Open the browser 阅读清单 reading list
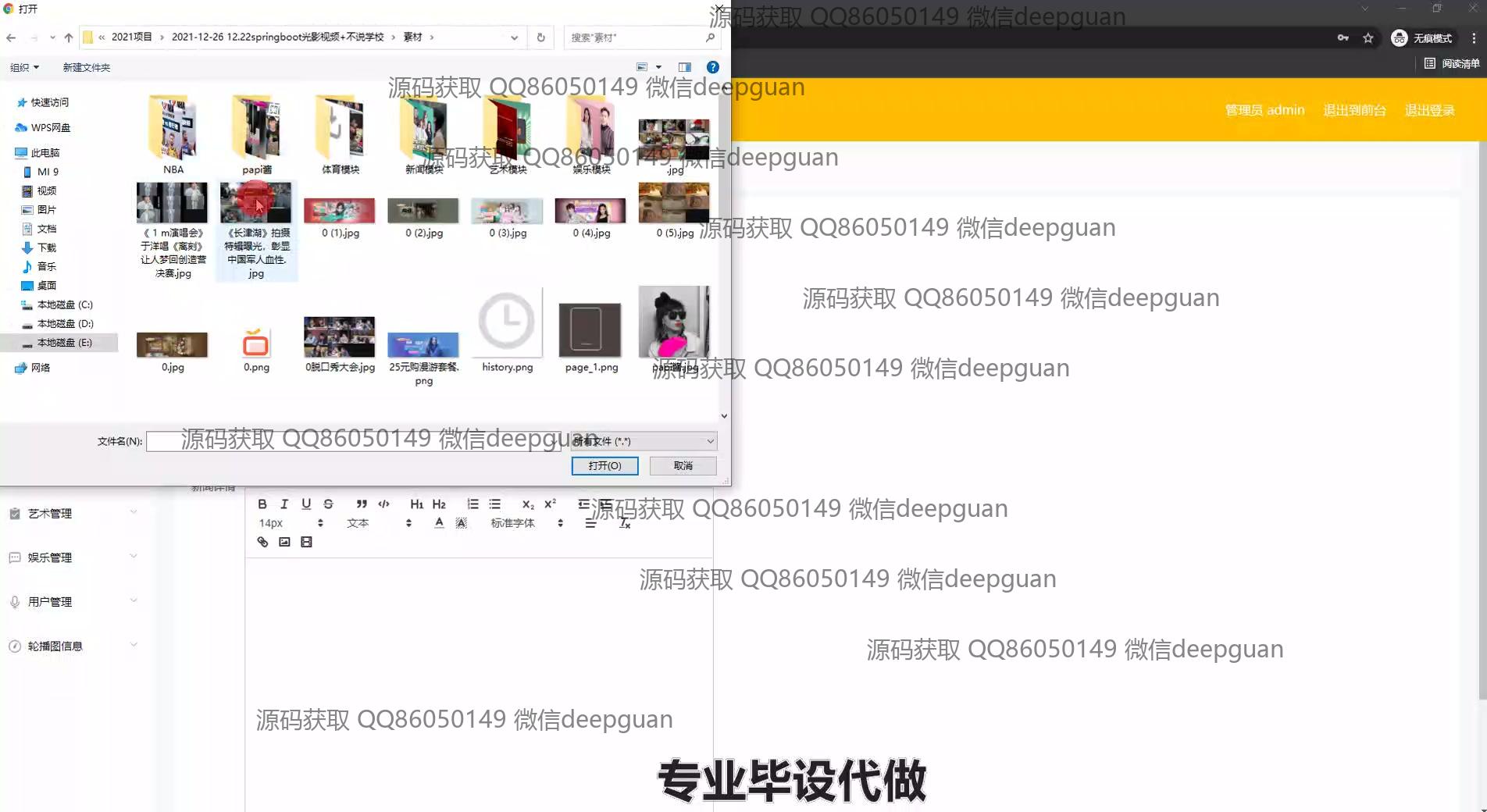 (x=1452, y=63)
